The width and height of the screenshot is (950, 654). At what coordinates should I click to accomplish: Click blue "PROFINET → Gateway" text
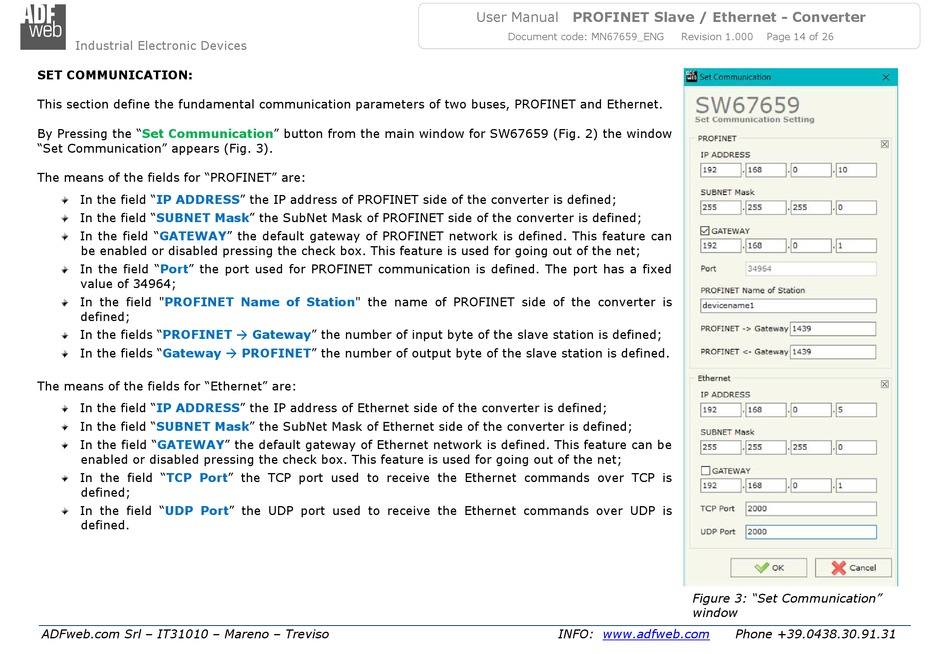point(236,335)
